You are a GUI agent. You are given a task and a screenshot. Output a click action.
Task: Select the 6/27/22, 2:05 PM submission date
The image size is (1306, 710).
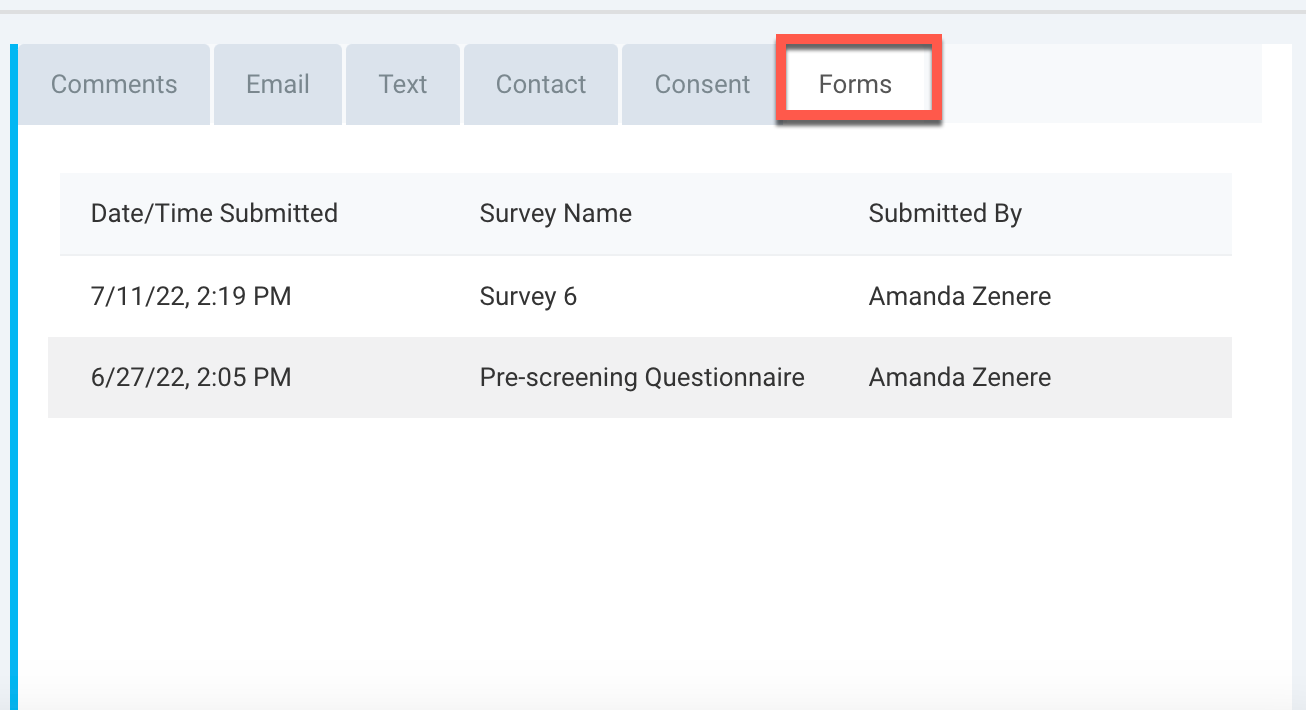[191, 378]
